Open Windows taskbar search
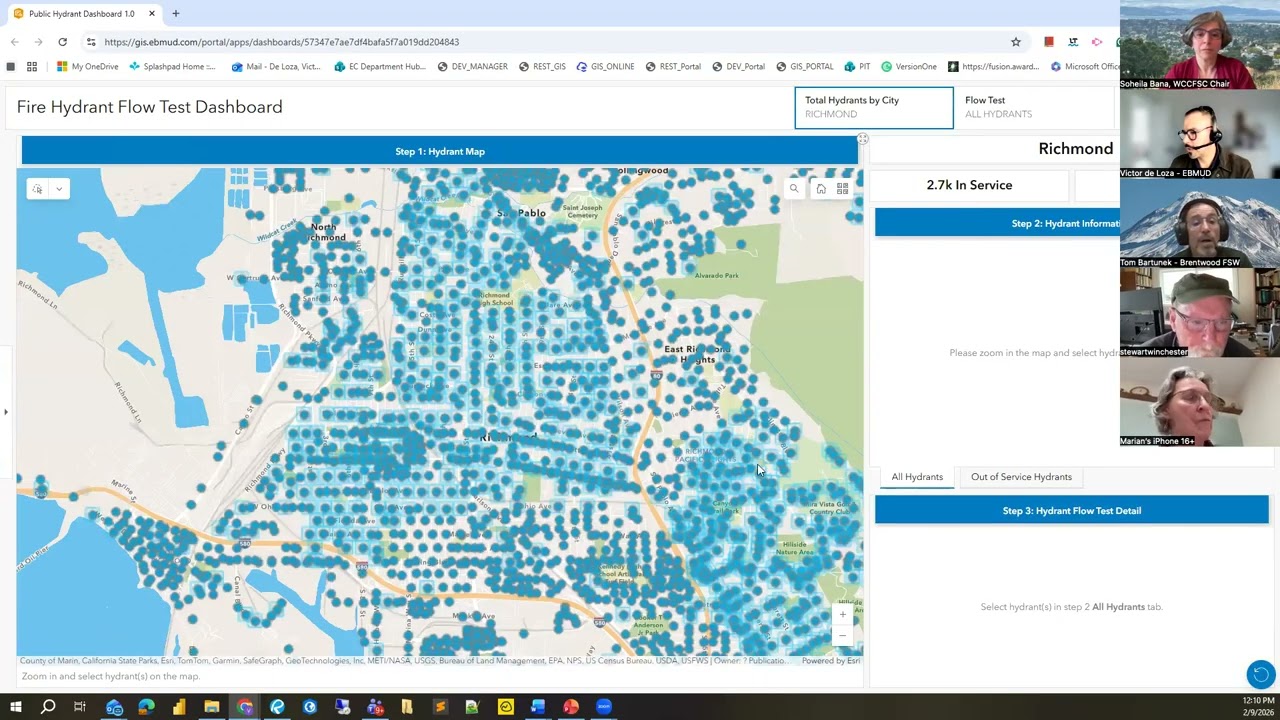 (48, 707)
